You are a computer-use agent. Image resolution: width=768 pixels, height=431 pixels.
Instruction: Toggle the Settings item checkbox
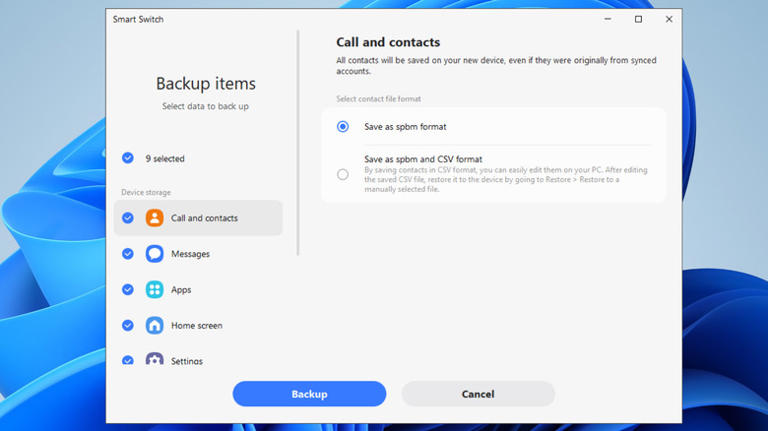click(x=127, y=359)
